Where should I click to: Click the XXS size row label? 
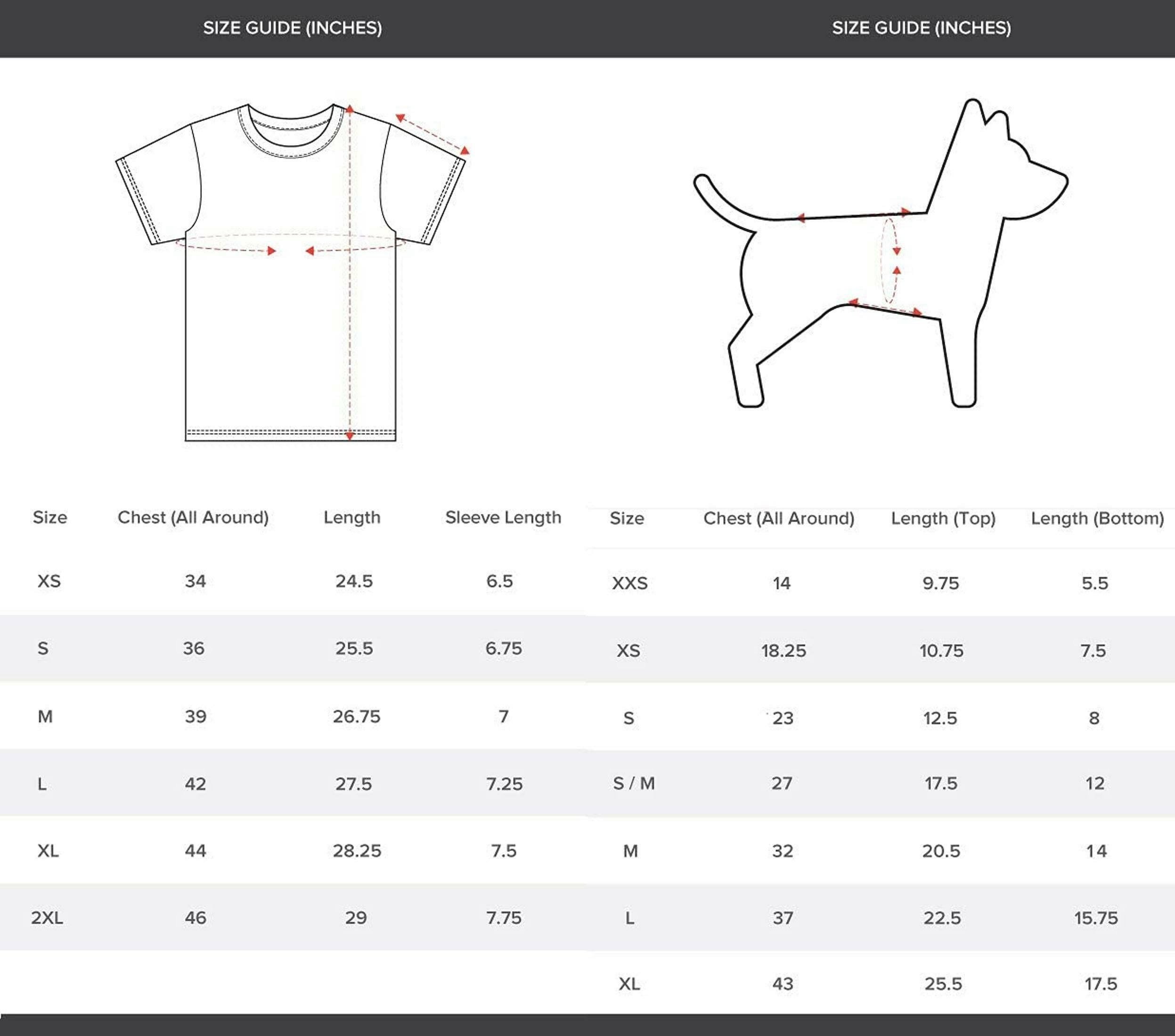629,583
